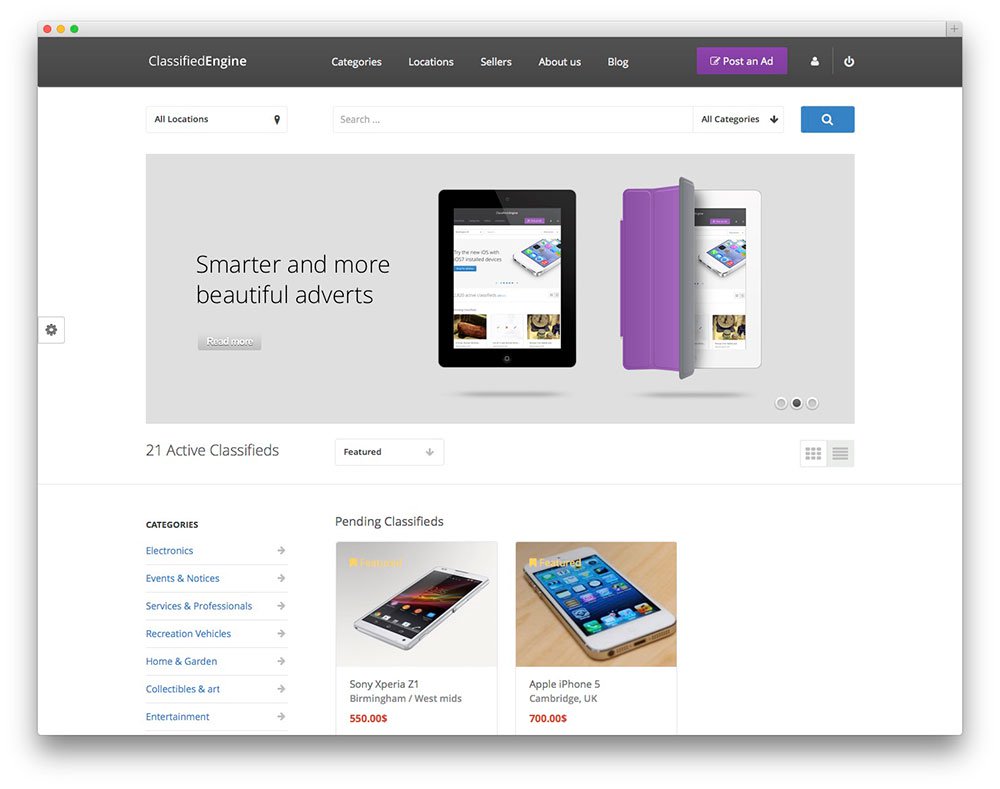1000x789 pixels.
Task: Select the third slider dot indicator
Action: click(x=812, y=403)
